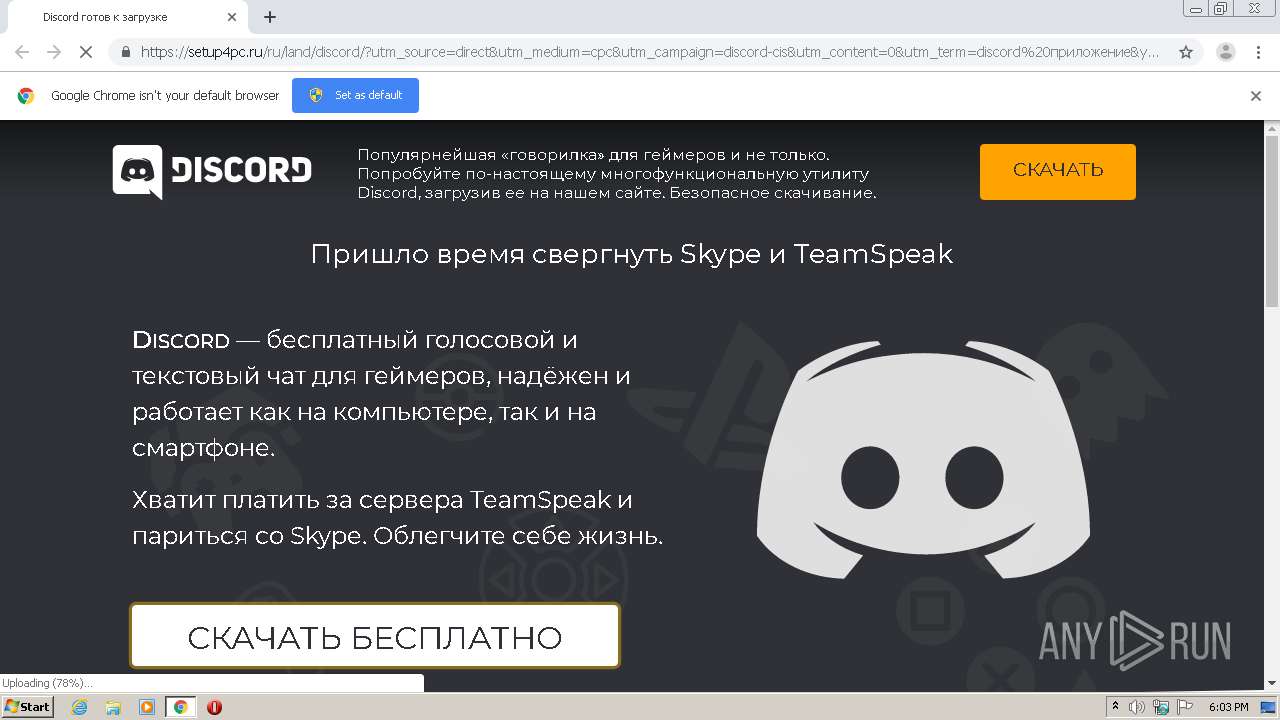The height and width of the screenshot is (720, 1280).
Task: Click the red Opera taskbar icon
Action: tap(214, 707)
